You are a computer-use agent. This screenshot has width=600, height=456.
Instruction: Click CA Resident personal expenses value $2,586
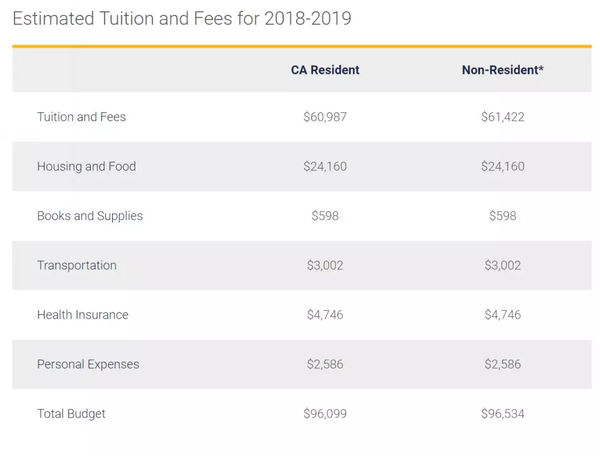(x=325, y=364)
